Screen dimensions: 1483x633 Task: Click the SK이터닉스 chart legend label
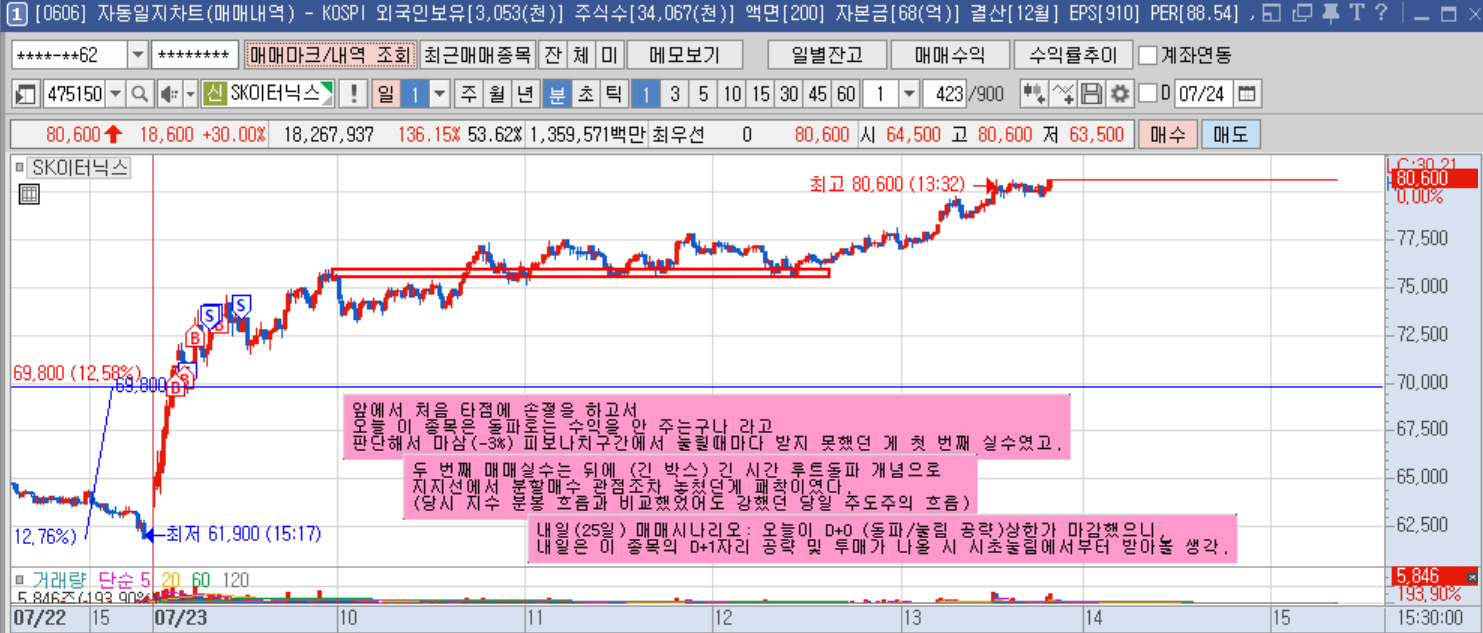pos(80,169)
